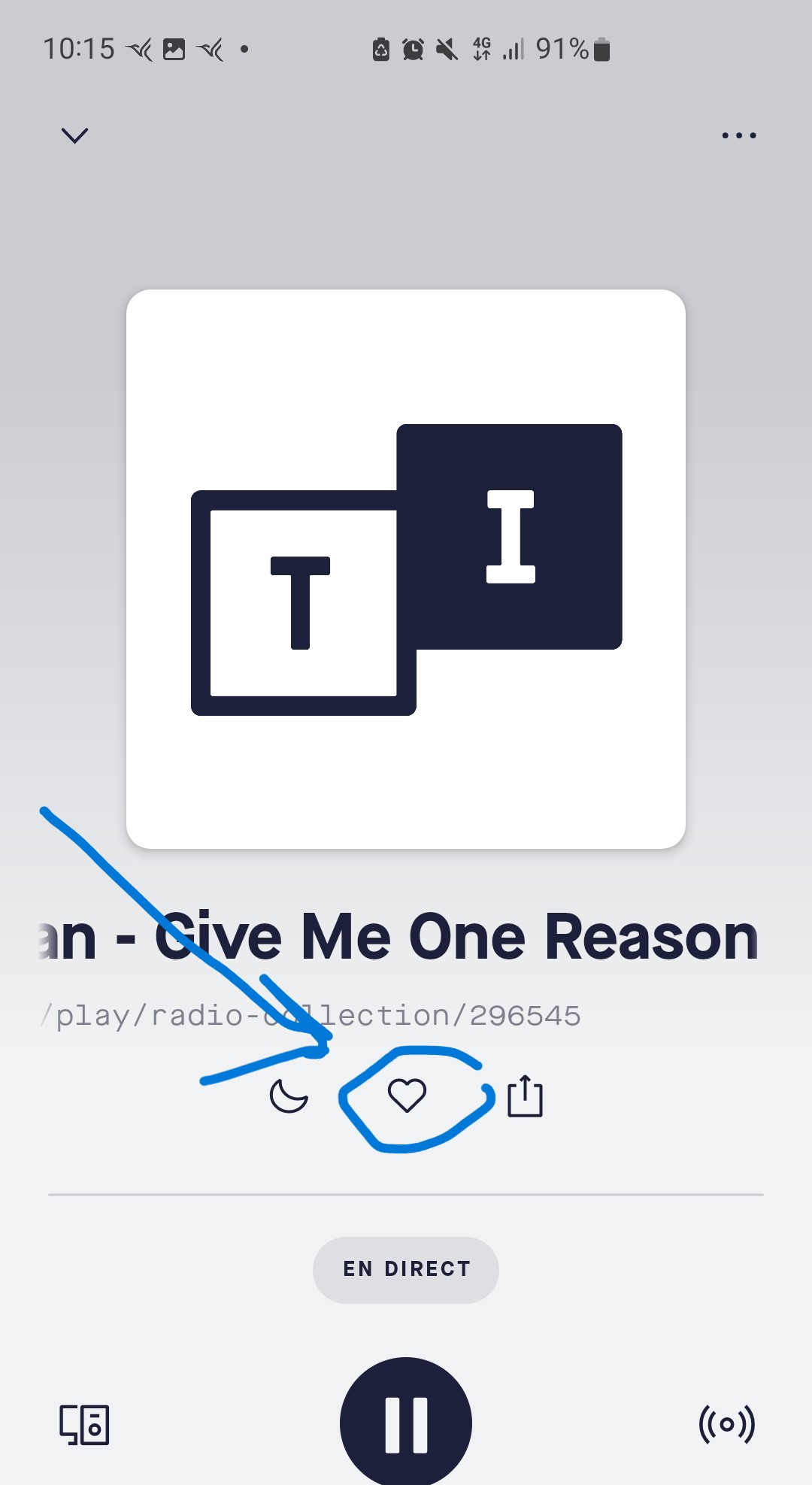This screenshot has height=1485, width=812.
Task: Tap the TI station artwork
Action: pyautogui.click(x=406, y=569)
